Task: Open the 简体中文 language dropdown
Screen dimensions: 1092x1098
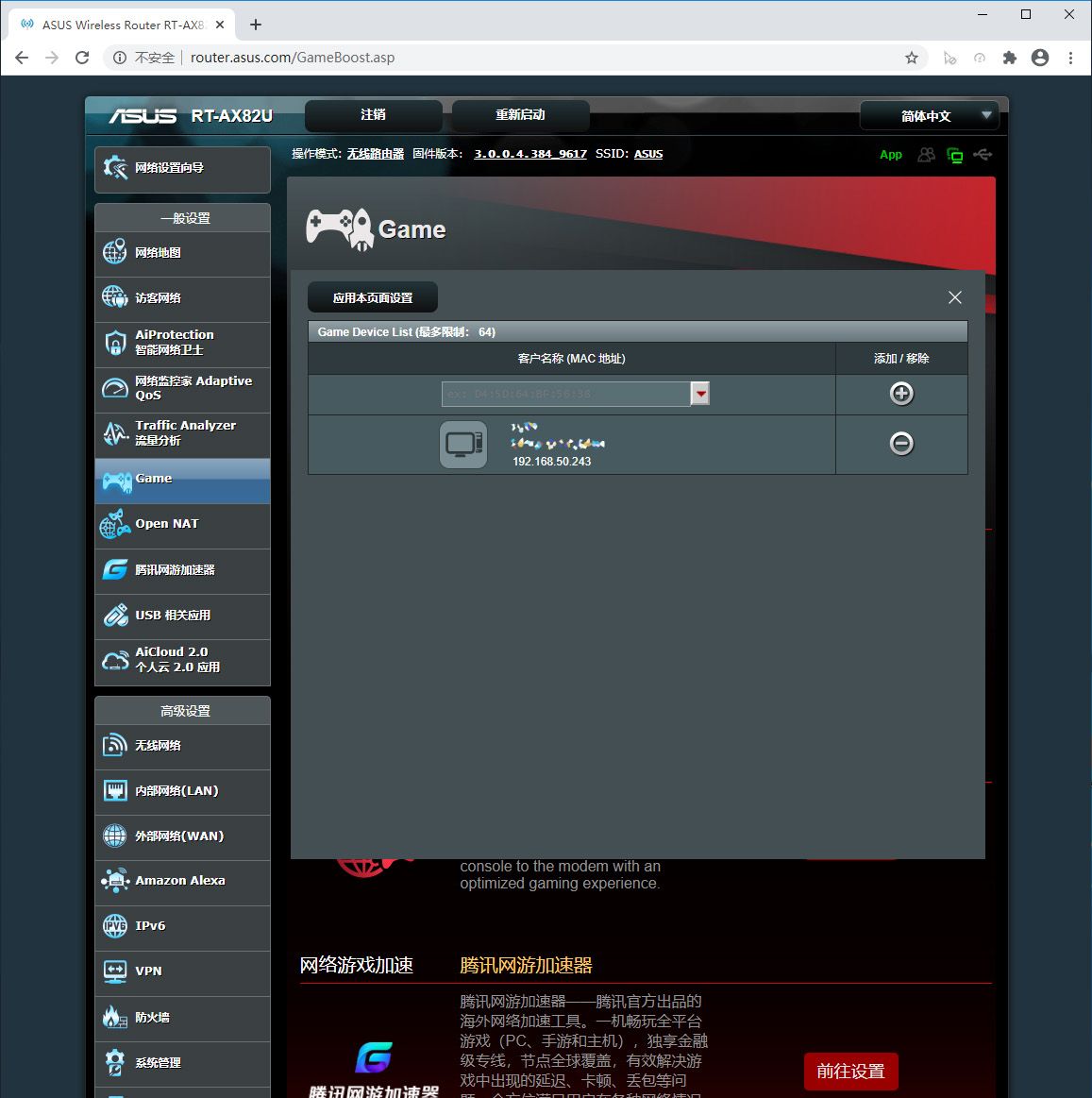Action: 929,116
